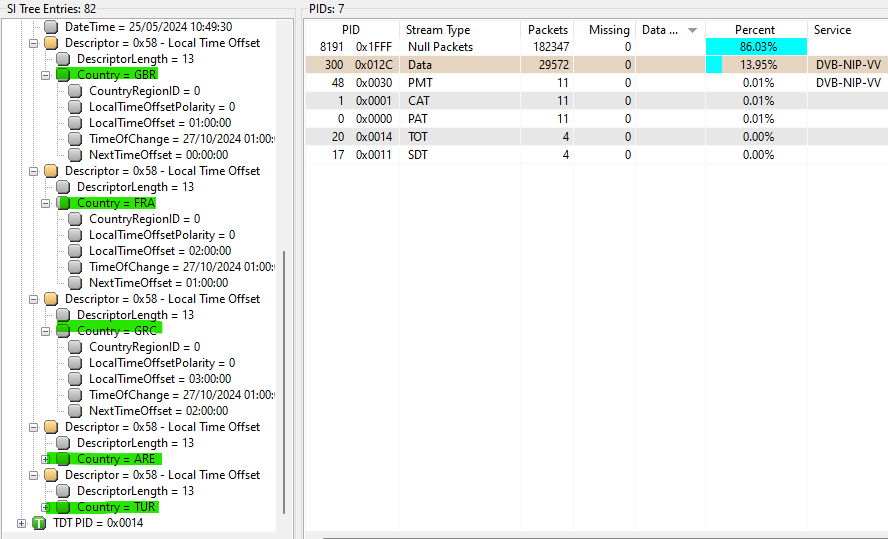Screen dimensions: 888x539
Task: Select the PAT stream row
Action: (x=596, y=119)
